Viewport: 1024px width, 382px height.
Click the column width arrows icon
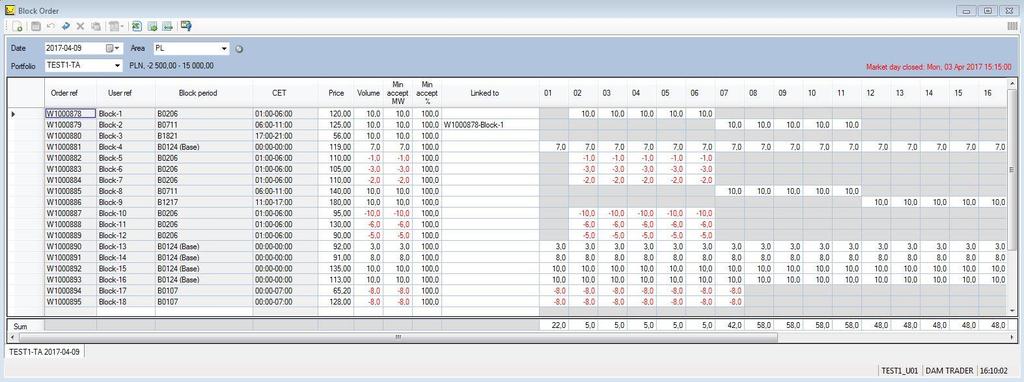click(168, 26)
